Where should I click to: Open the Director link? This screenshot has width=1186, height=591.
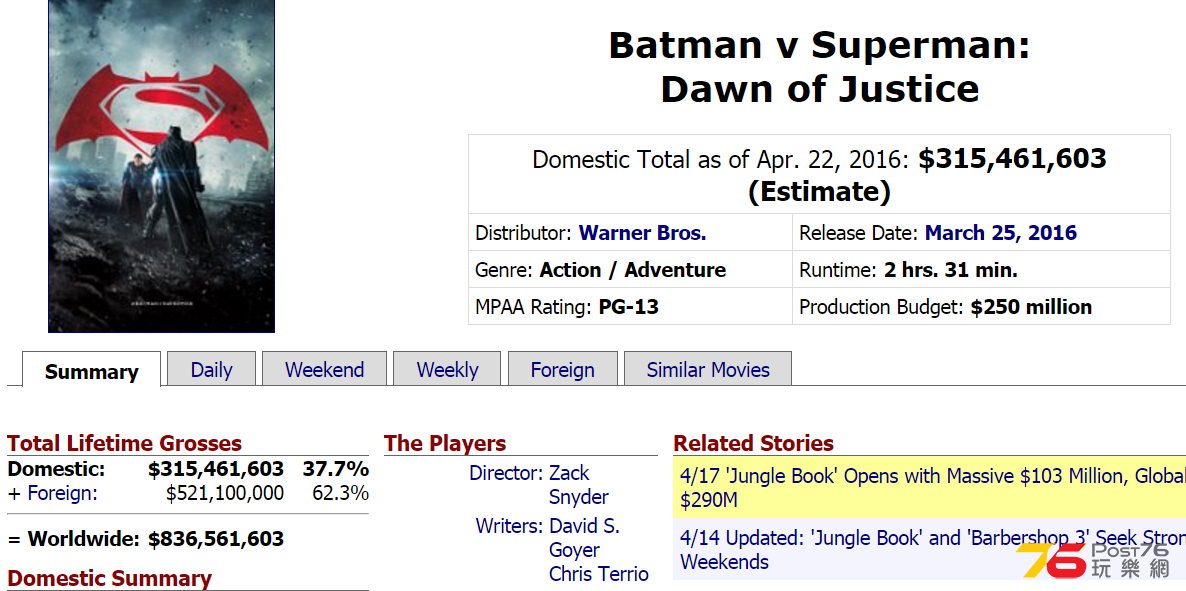506,473
